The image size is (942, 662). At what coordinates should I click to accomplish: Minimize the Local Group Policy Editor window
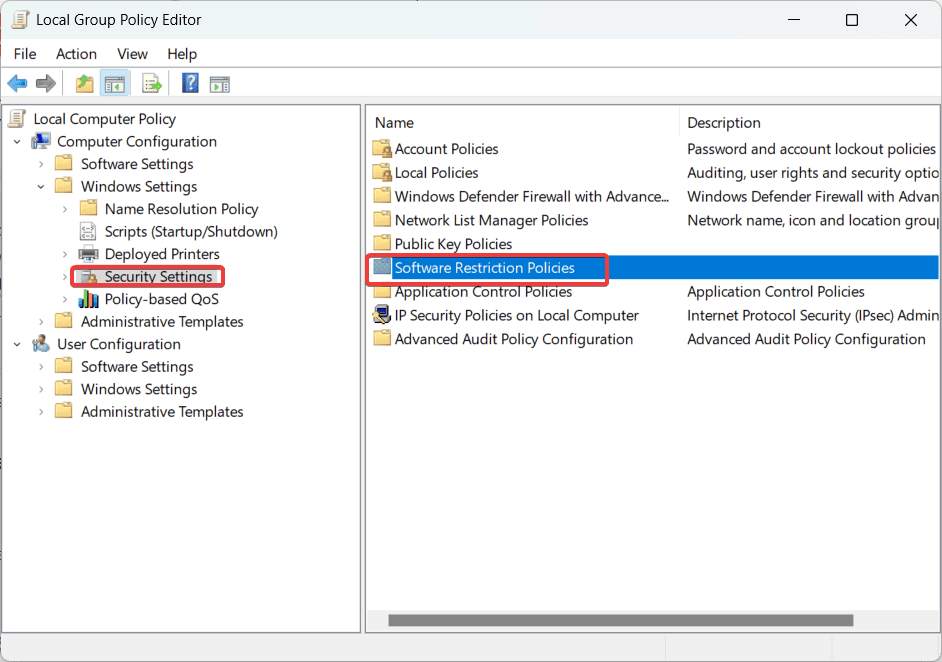click(794, 20)
